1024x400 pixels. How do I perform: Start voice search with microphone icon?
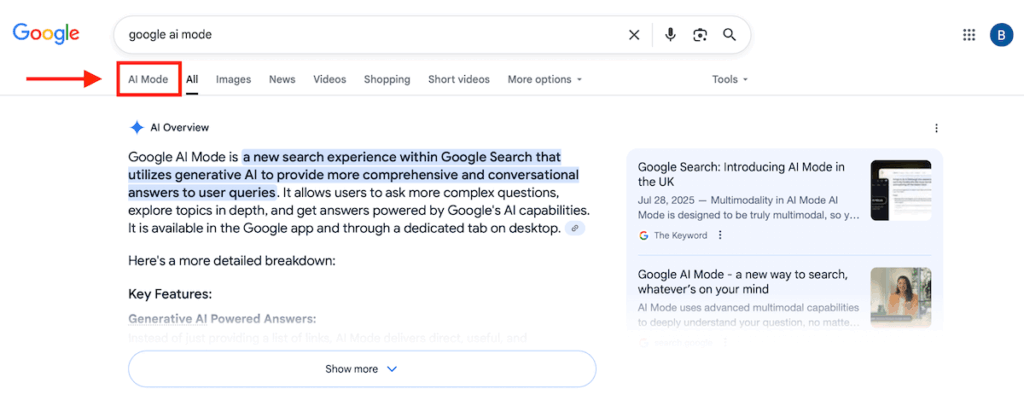(670, 35)
